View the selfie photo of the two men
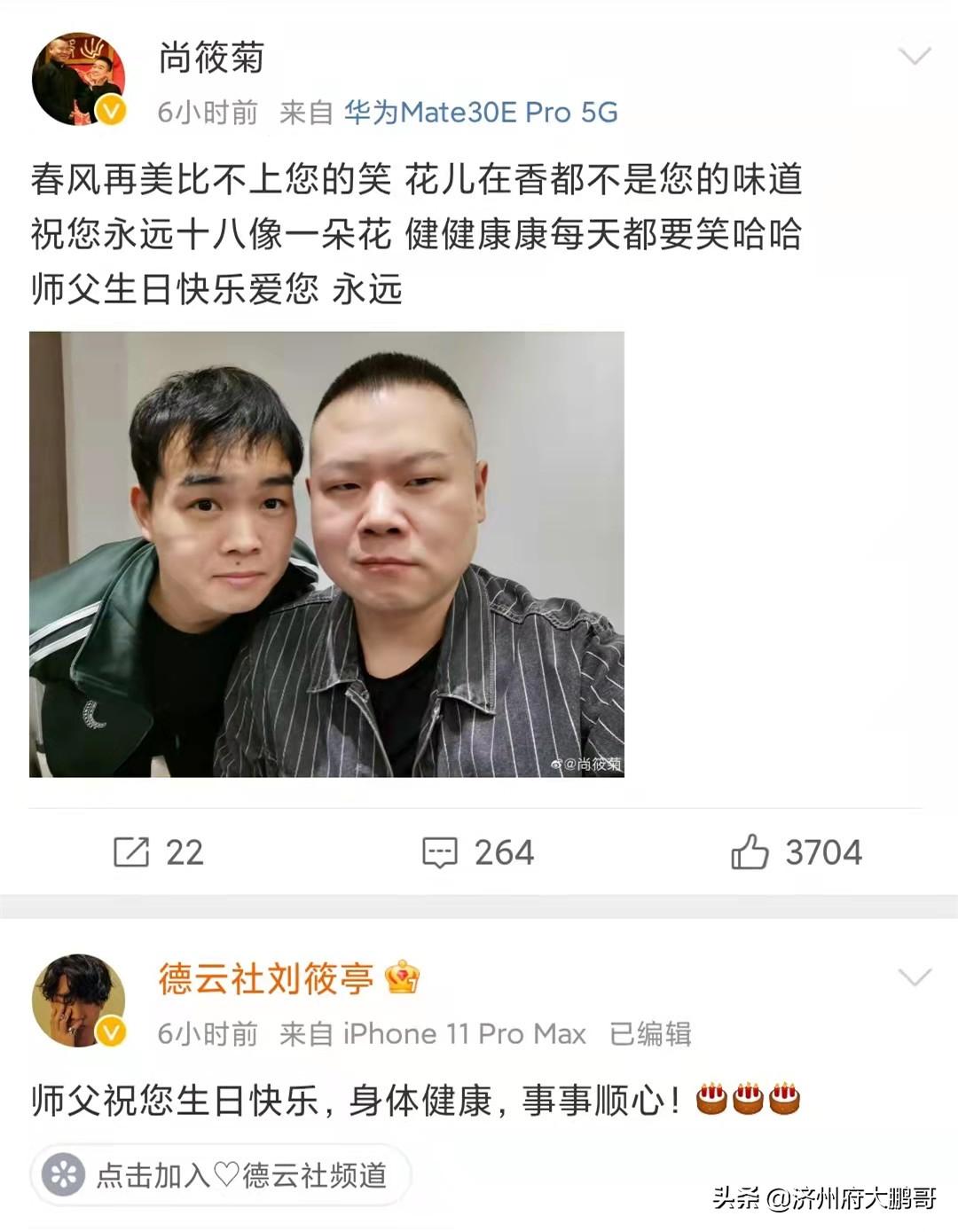Image resolution: width=958 pixels, height=1232 pixels. click(326, 554)
